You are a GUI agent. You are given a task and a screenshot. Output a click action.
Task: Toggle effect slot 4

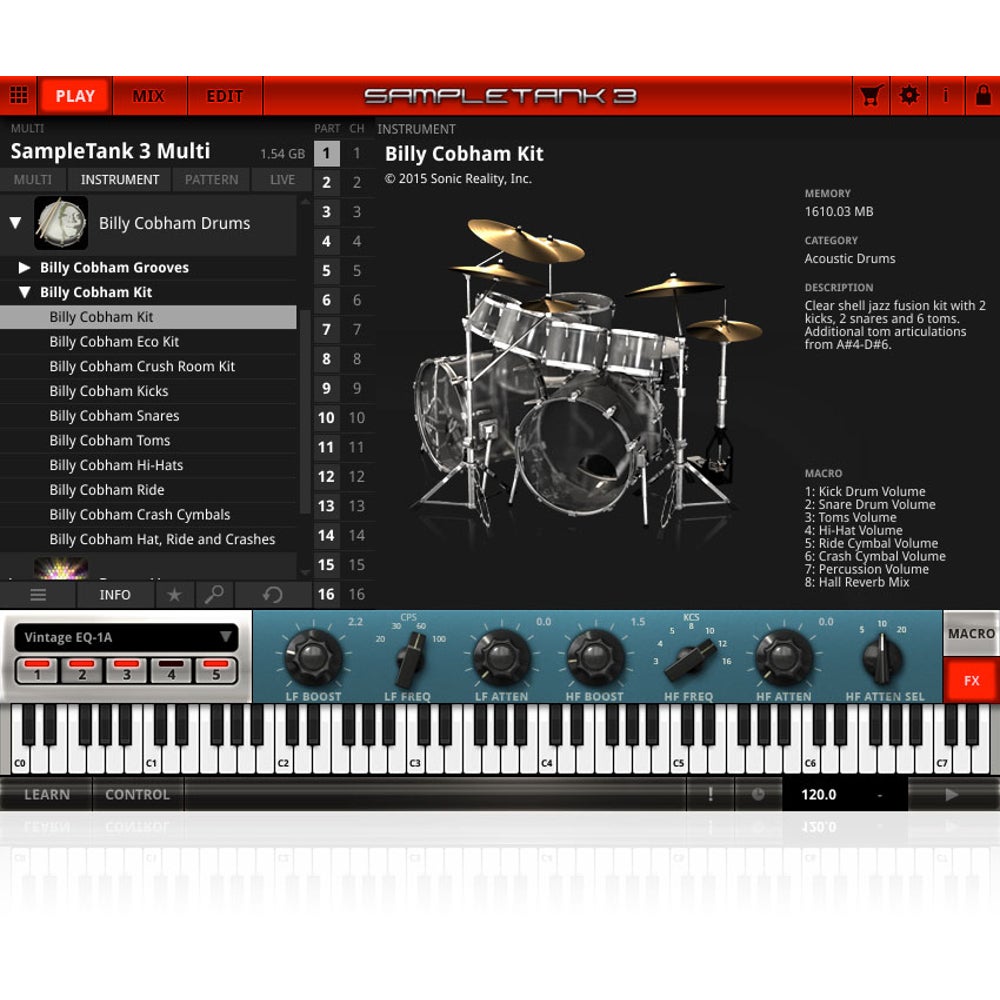[171, 670]
